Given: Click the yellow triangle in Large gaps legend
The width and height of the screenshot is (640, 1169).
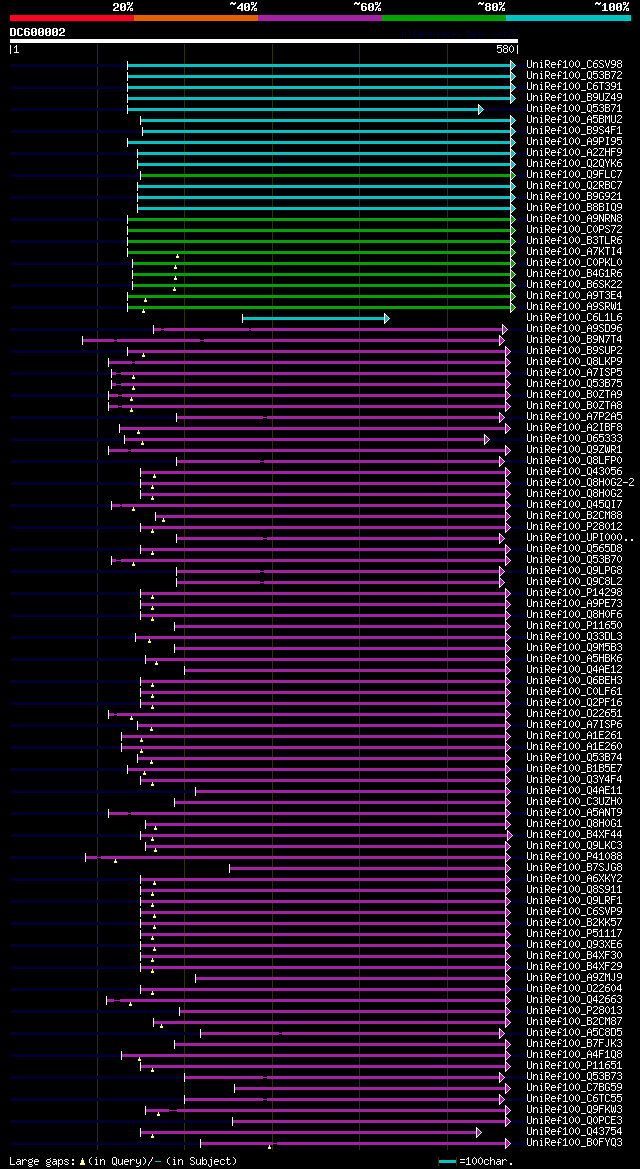Looking at the screenshot, I should 82,1162.
